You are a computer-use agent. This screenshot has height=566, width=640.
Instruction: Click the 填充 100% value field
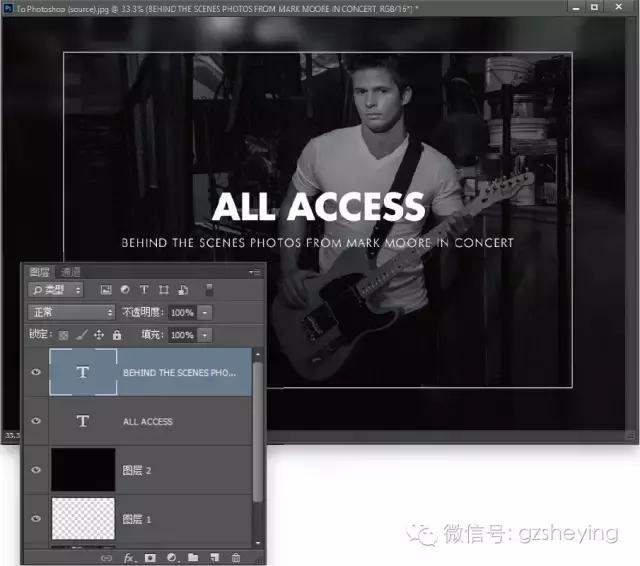pos(182,335)
